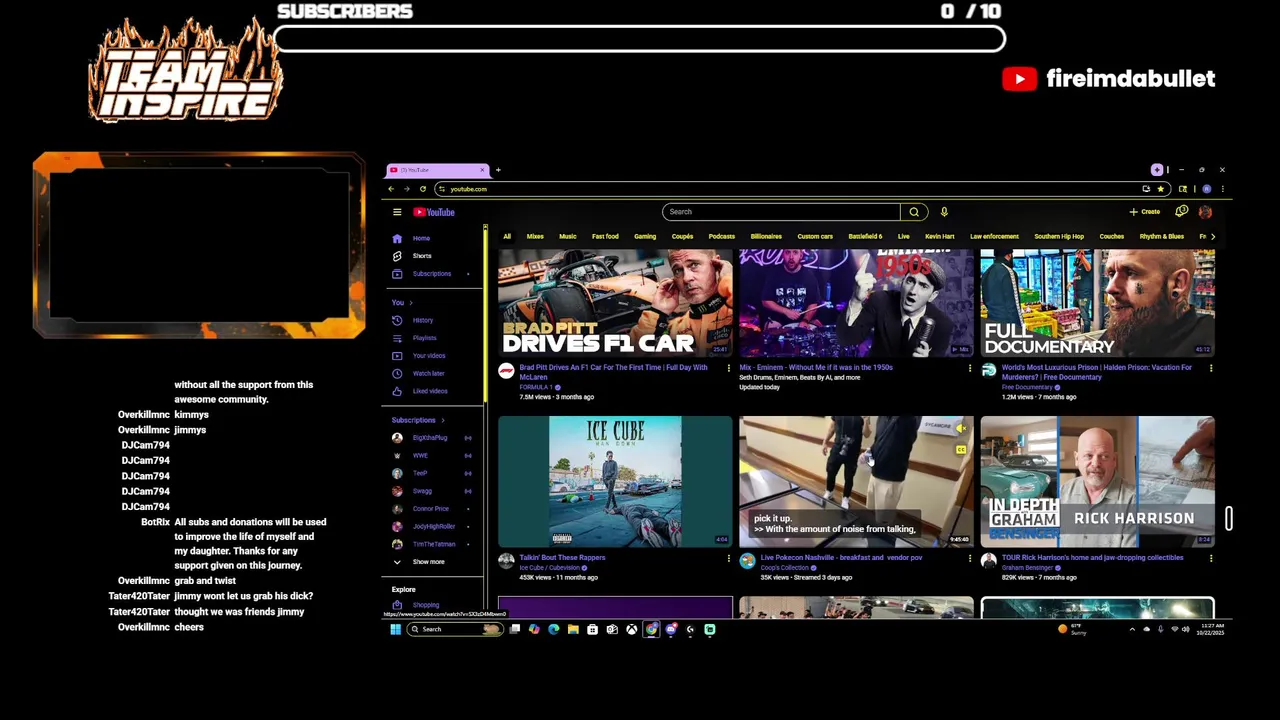Select the Battlefield 6 filter chip

[865, 237]
